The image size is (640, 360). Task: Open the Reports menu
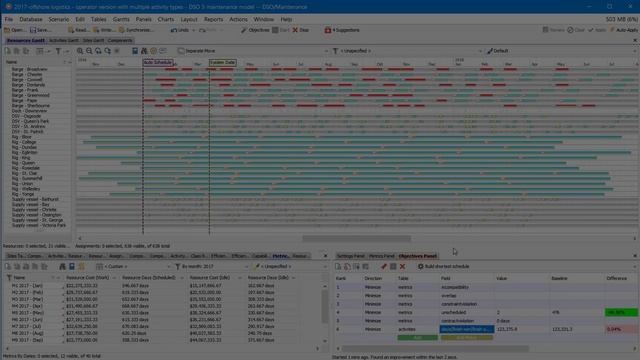213,19
